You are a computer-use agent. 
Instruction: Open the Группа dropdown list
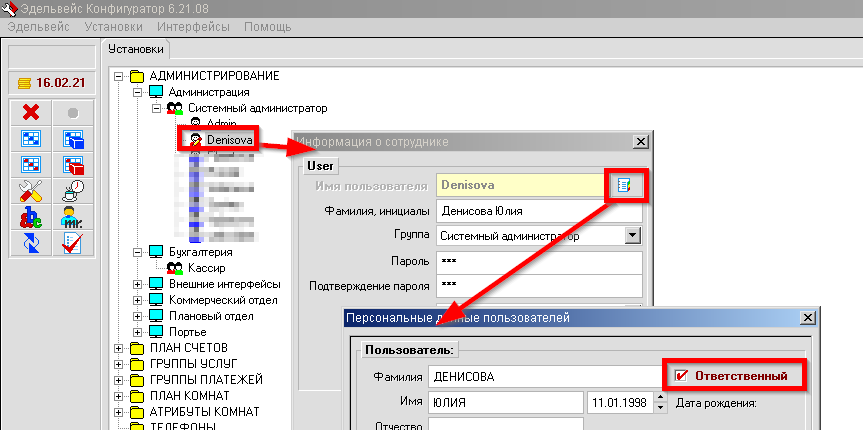[631, 235]
